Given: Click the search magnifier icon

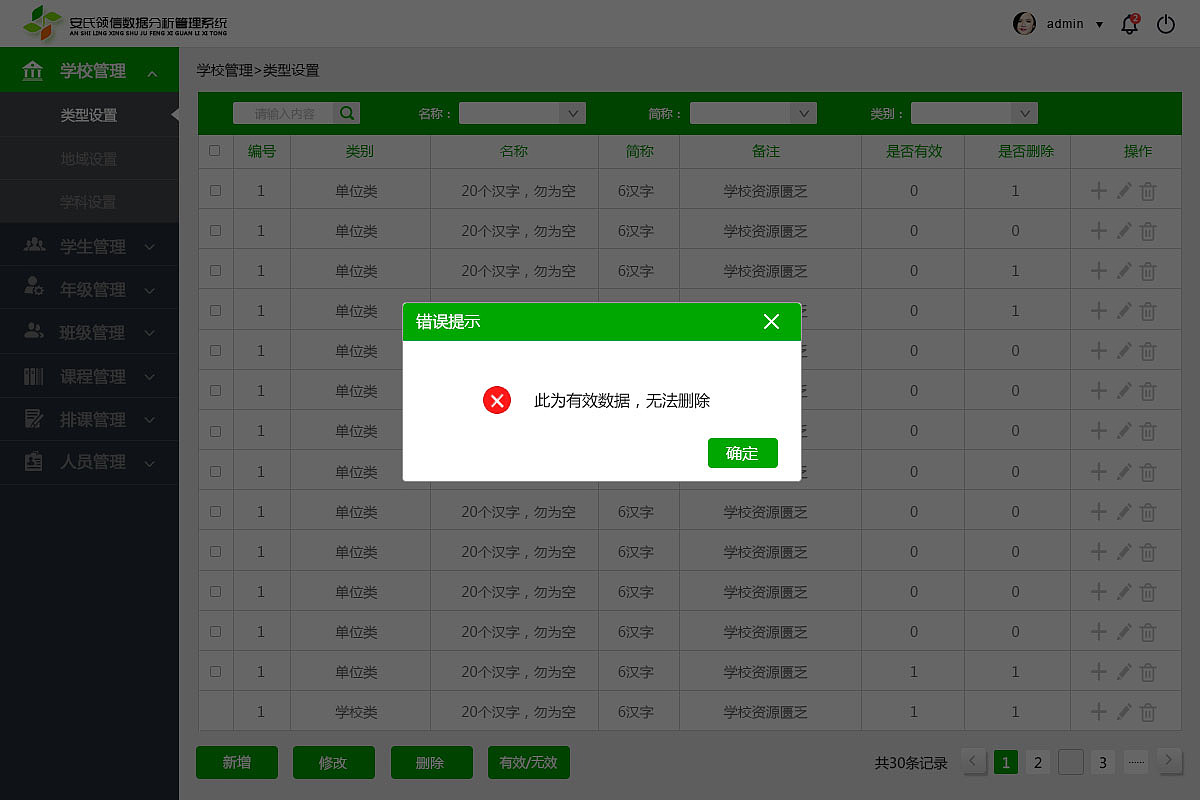Looking at the screenshot, I should pyautogui.click(x=346, y=113).
